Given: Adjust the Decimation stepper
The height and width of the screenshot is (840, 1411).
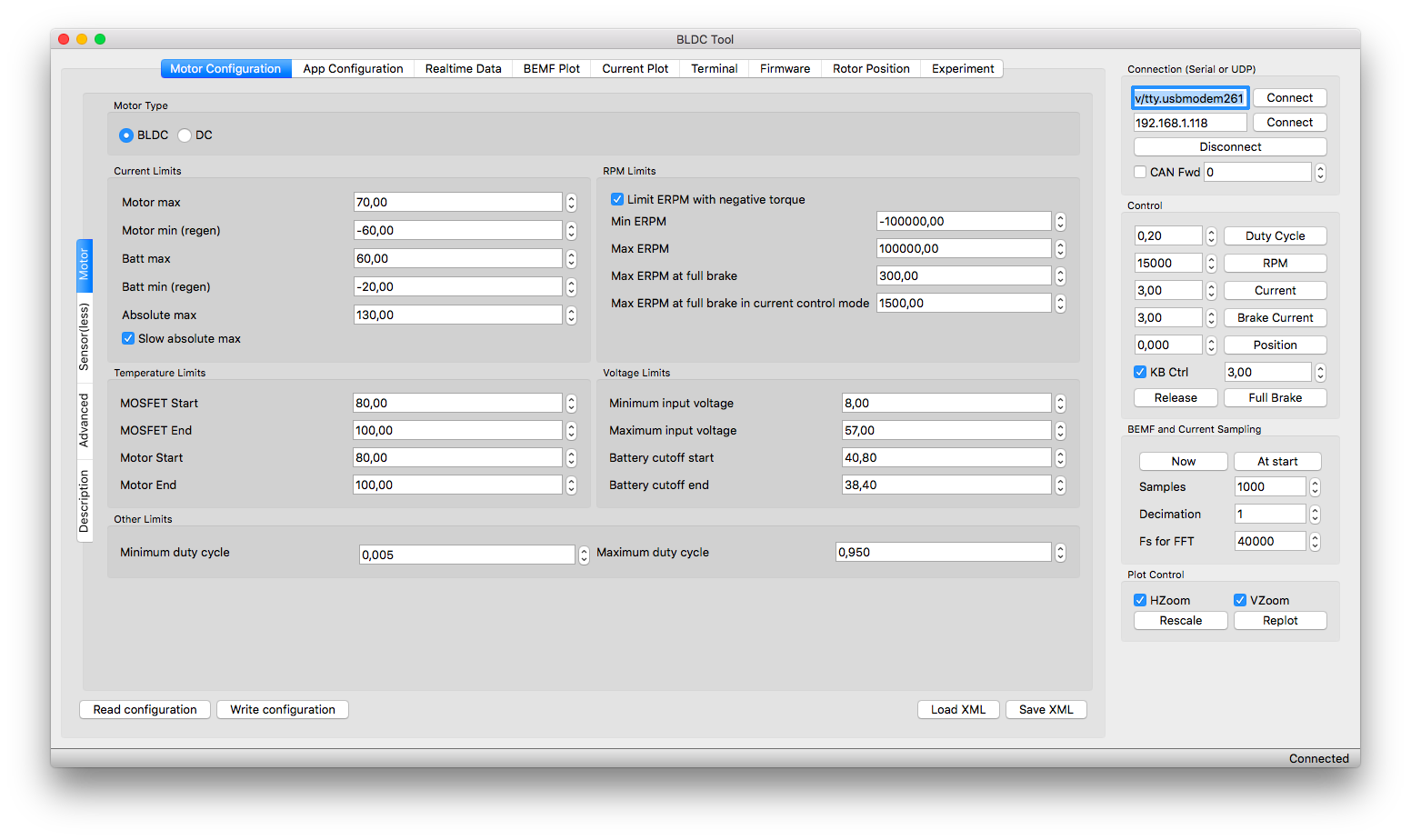Looking at the screenshot, I should (1315, 515).
